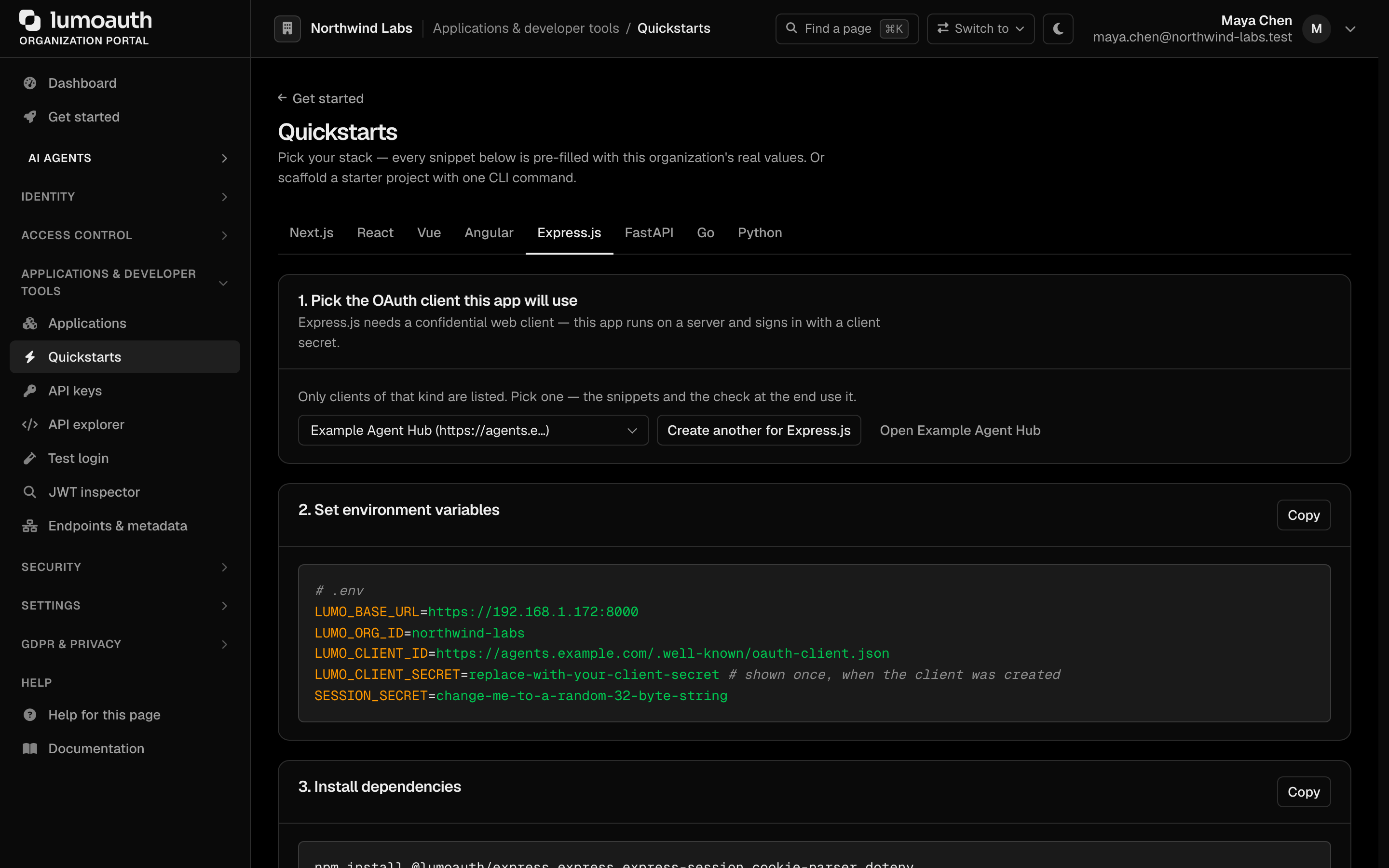
Task: Open the Switch to dropdown
Action: (x=980, y=29)
